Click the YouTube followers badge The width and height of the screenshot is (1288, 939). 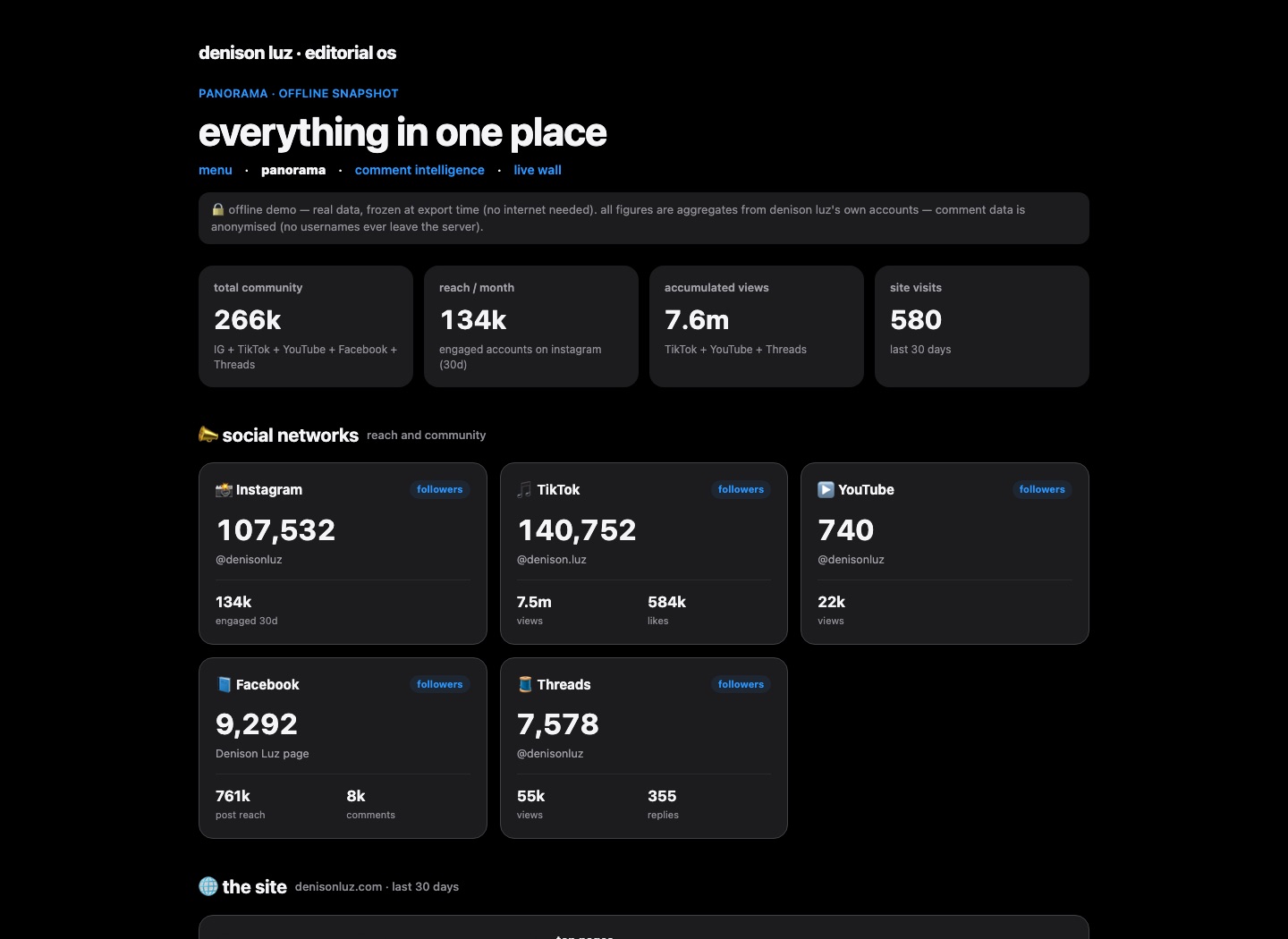click(1042, 489)
